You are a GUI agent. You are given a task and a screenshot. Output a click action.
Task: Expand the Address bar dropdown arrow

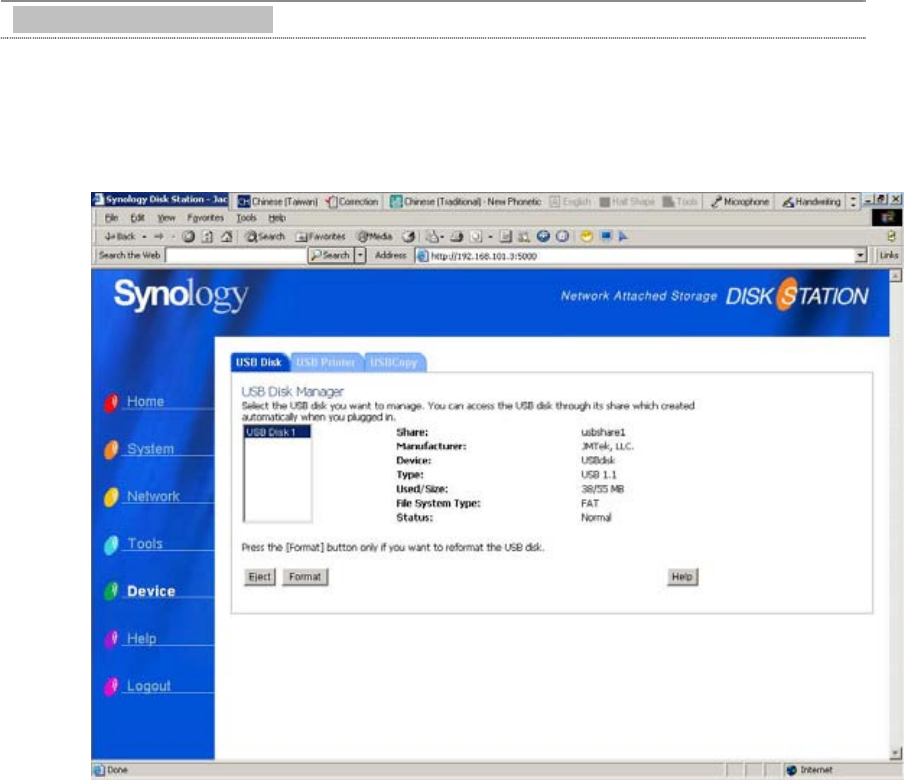click(860, 255)
